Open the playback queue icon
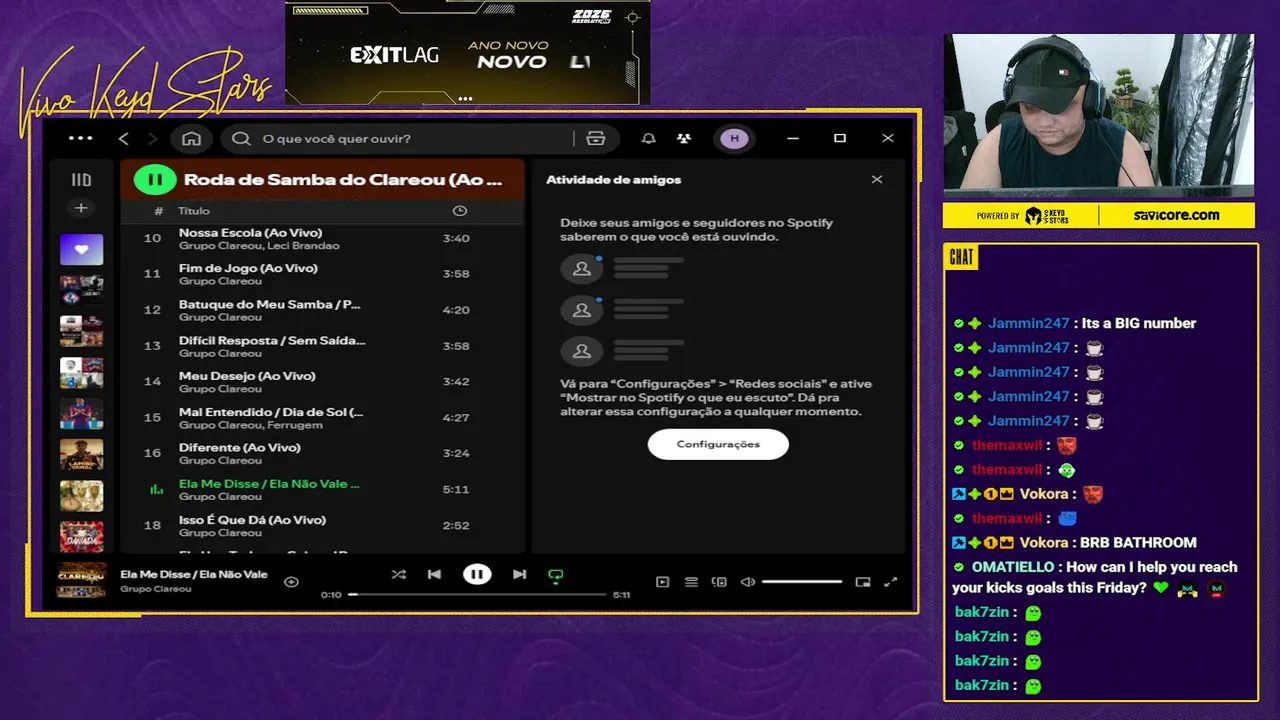This screenshot has height=720, width=1280. click(x=691, y=582)
